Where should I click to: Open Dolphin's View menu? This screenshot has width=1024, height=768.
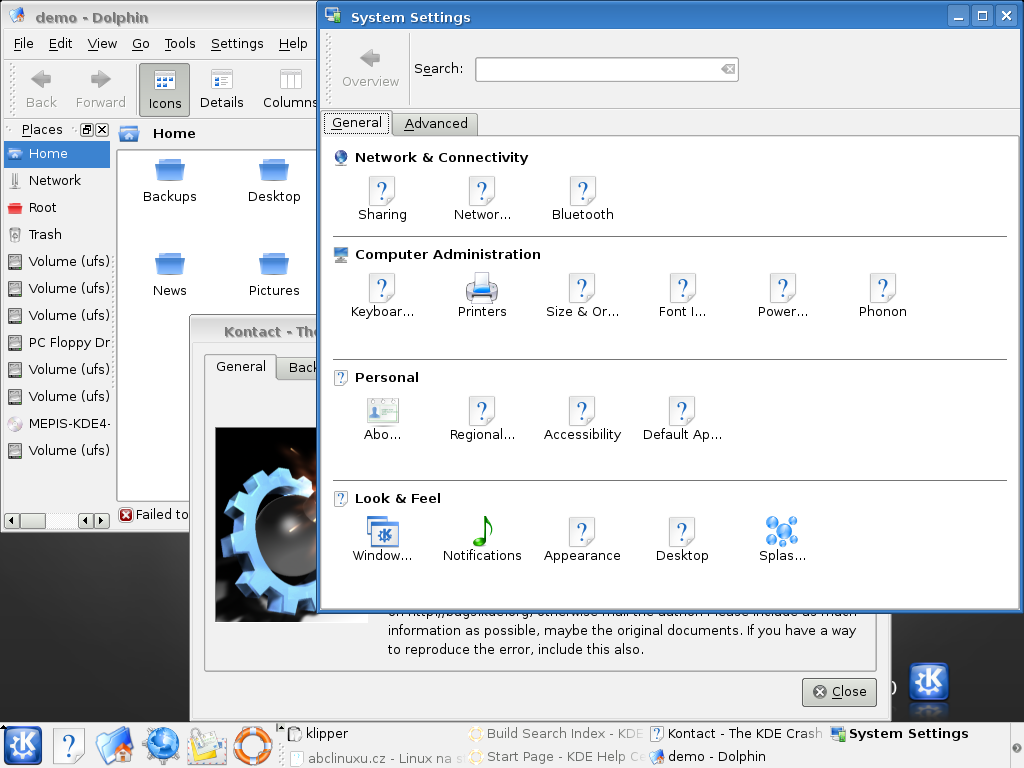click(102, 44)
